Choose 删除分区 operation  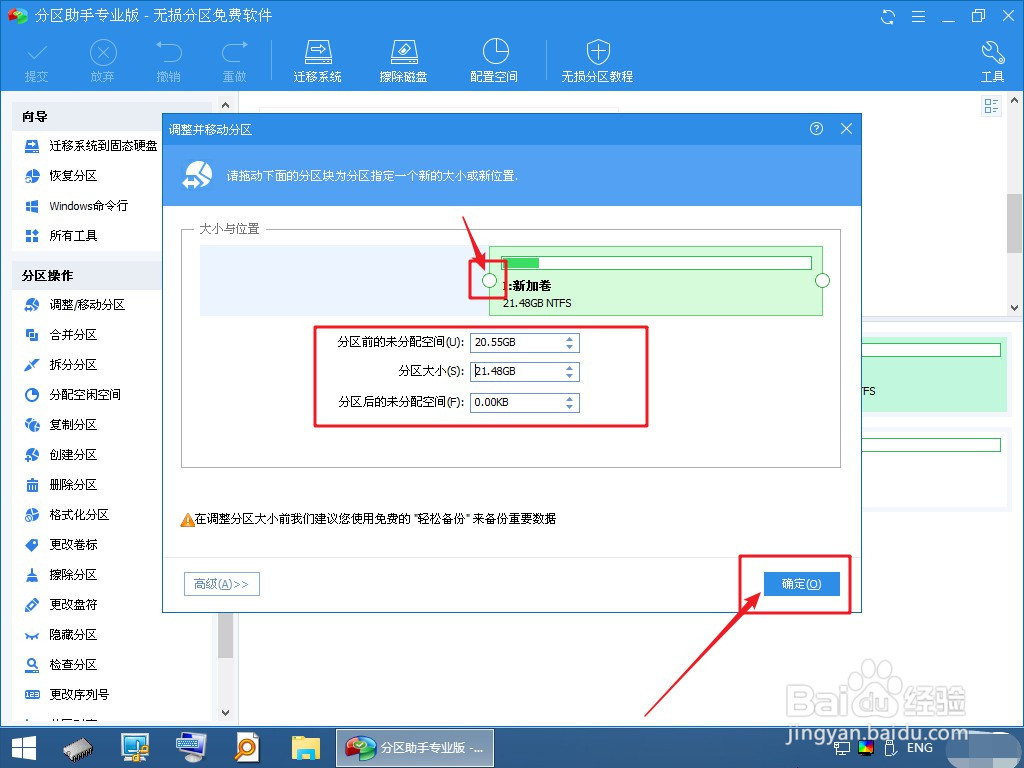pos(61,485)
